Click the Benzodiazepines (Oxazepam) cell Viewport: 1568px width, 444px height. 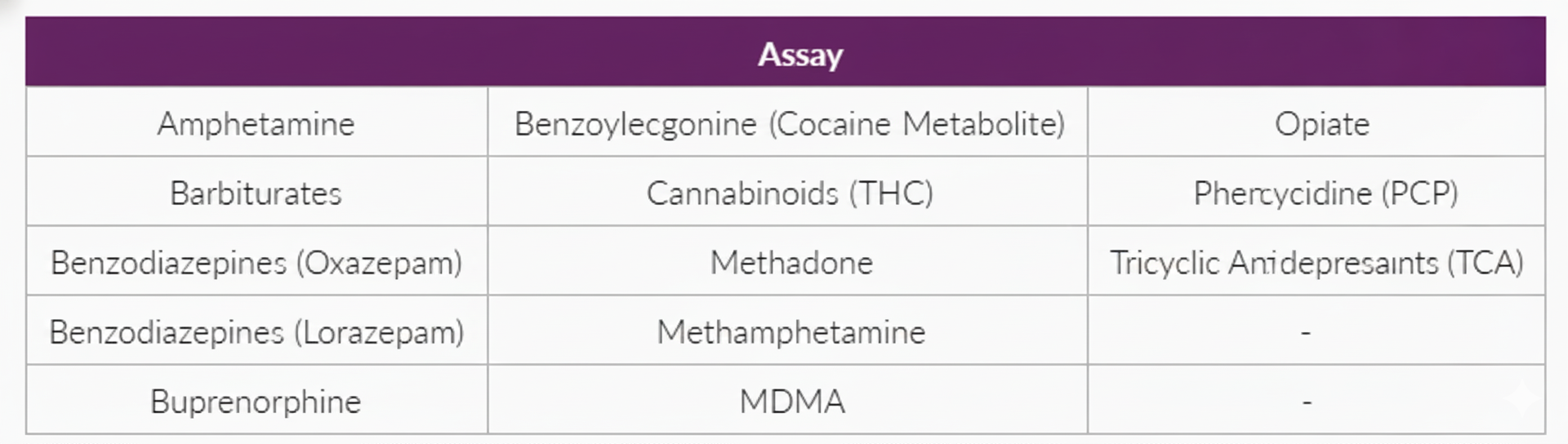[256, 263]
